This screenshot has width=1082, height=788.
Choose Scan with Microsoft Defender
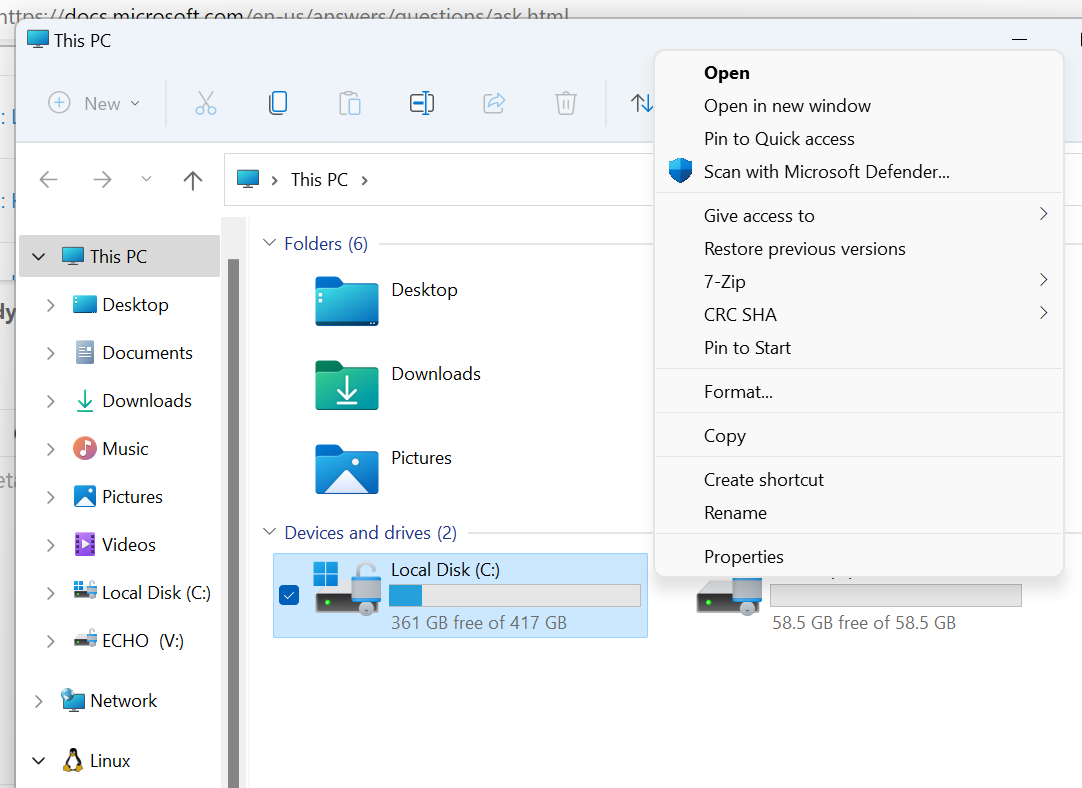(858, 172)
